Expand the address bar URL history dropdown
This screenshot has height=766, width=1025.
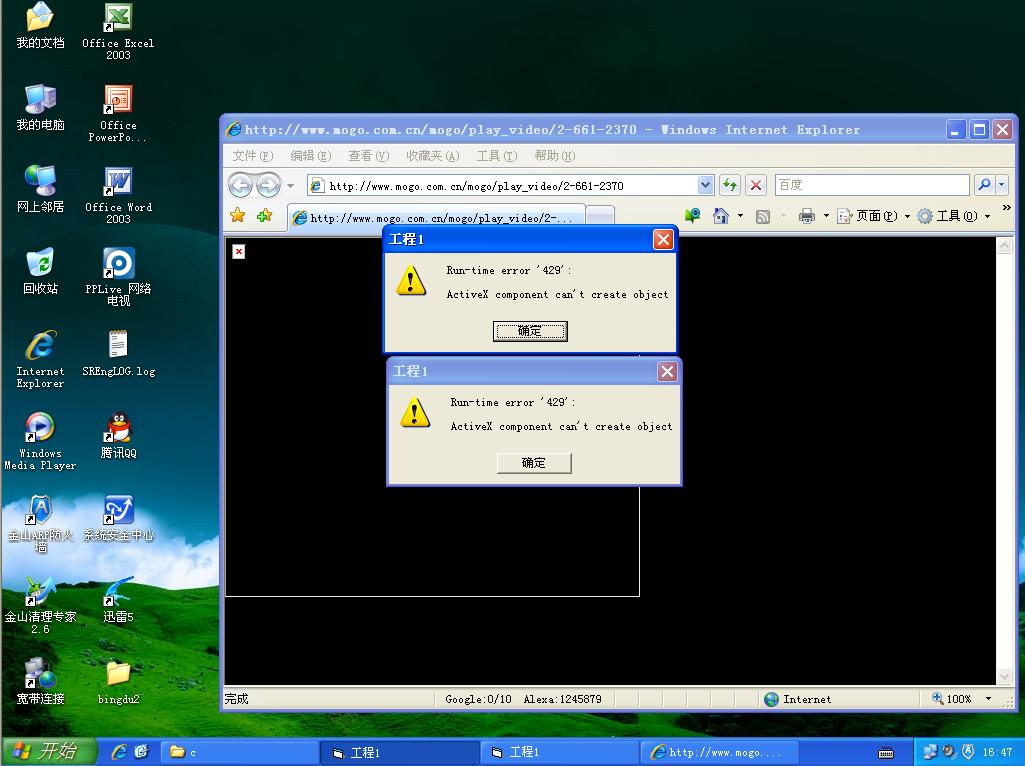pos(705,185)
